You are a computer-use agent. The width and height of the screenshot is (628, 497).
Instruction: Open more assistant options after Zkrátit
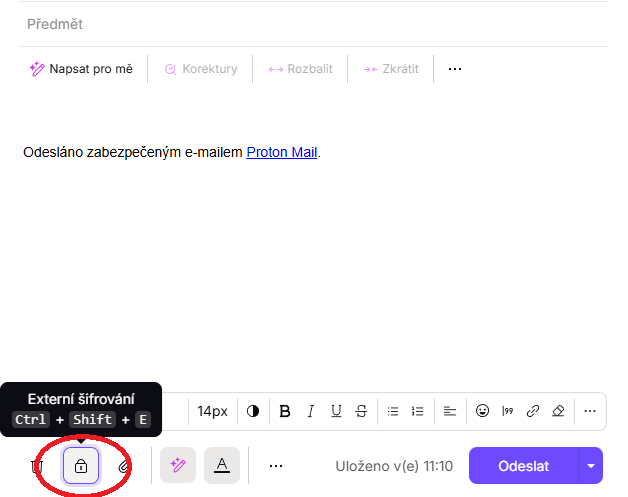coord(455,69)
